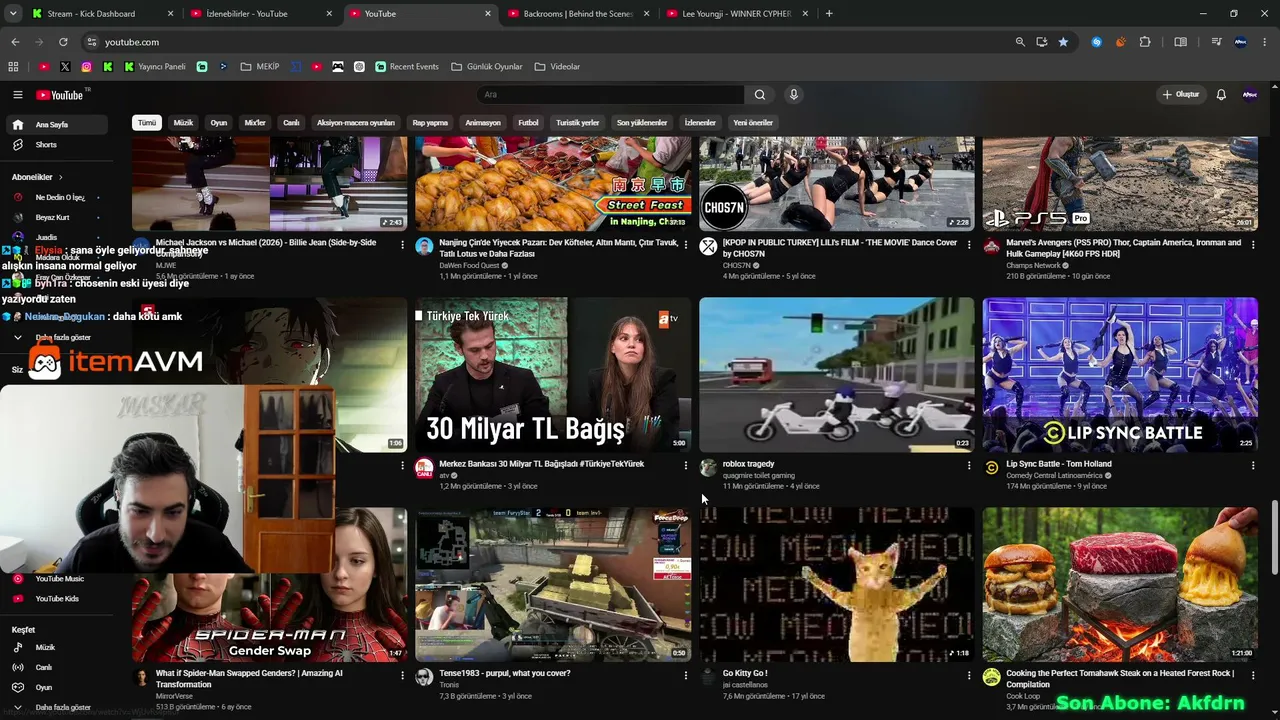
Task: Start voice search with the microphone
Action: pyautogui.click(x=794, y=95)
